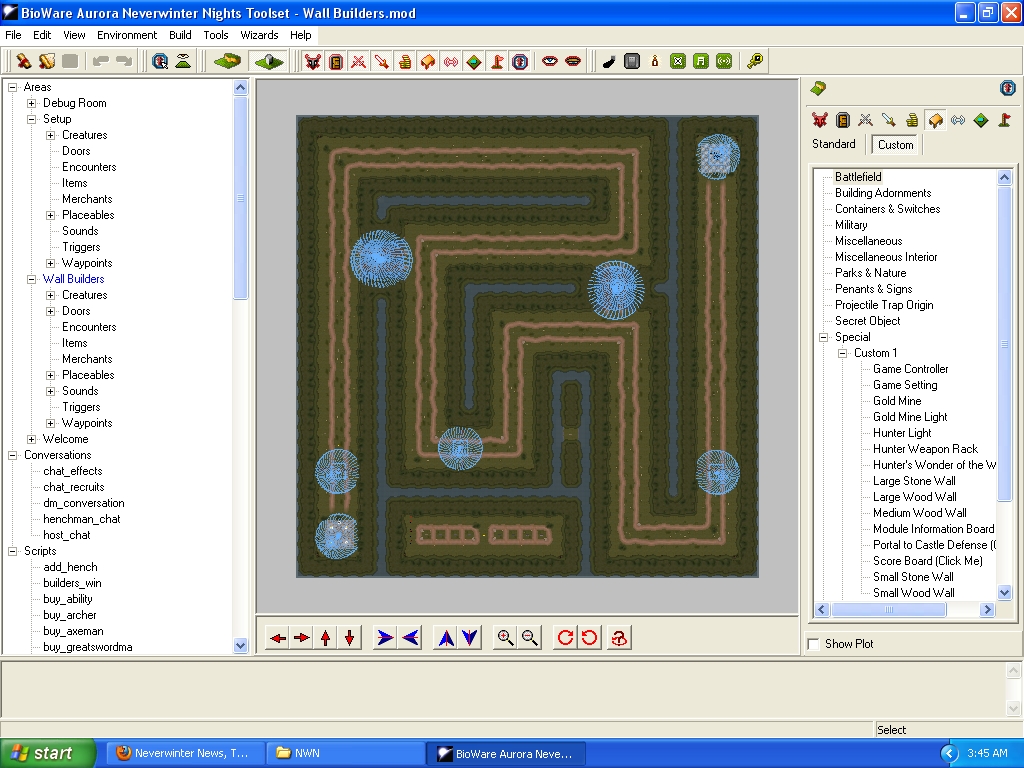Click the zoom out magnifier button

click(529, 637)
